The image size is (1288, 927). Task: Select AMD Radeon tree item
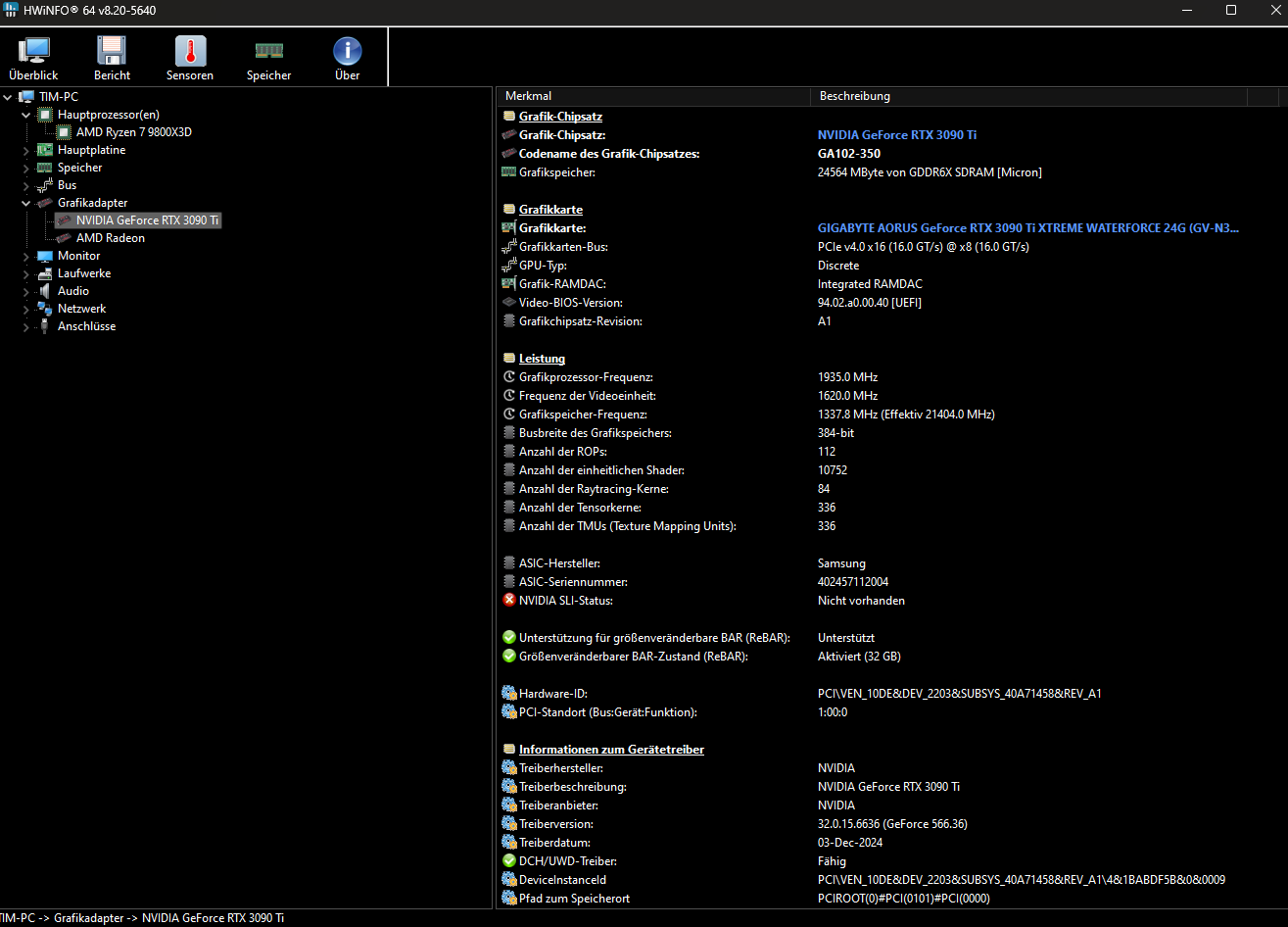110,238
